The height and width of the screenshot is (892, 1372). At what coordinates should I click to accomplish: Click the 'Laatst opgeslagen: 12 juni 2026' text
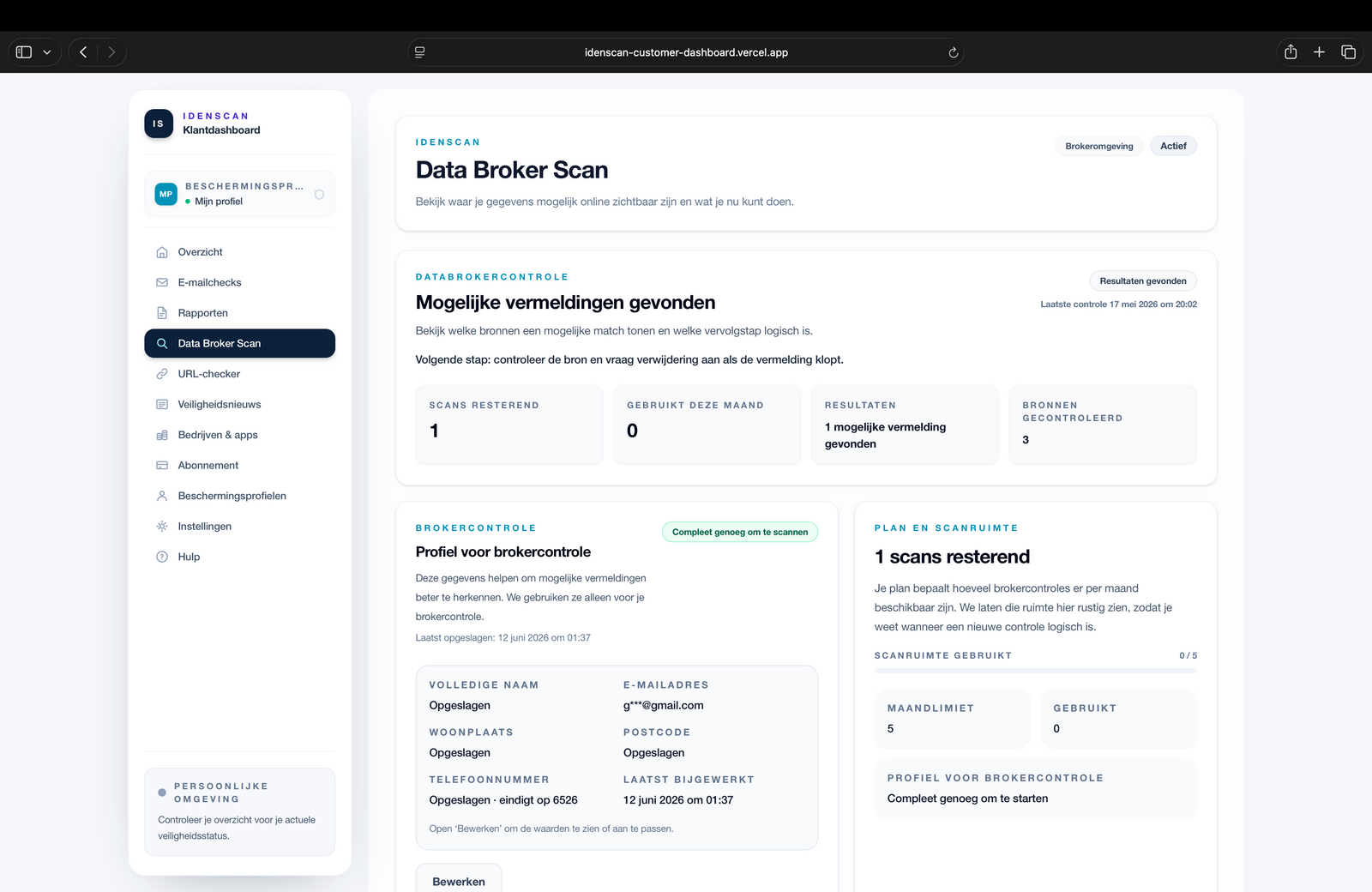coord(503,638)
